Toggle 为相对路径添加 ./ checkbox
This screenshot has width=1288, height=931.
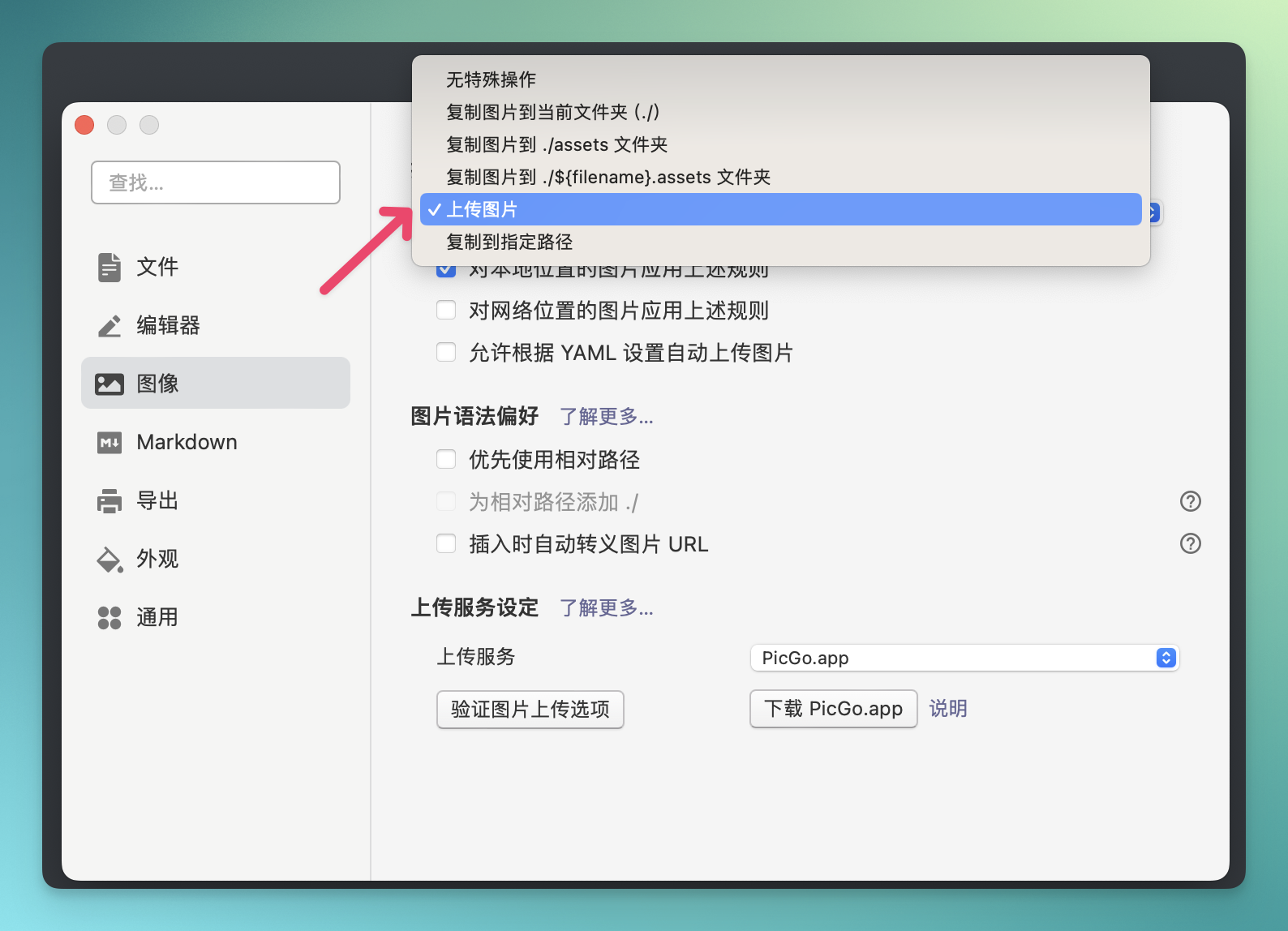coord(446,501)
